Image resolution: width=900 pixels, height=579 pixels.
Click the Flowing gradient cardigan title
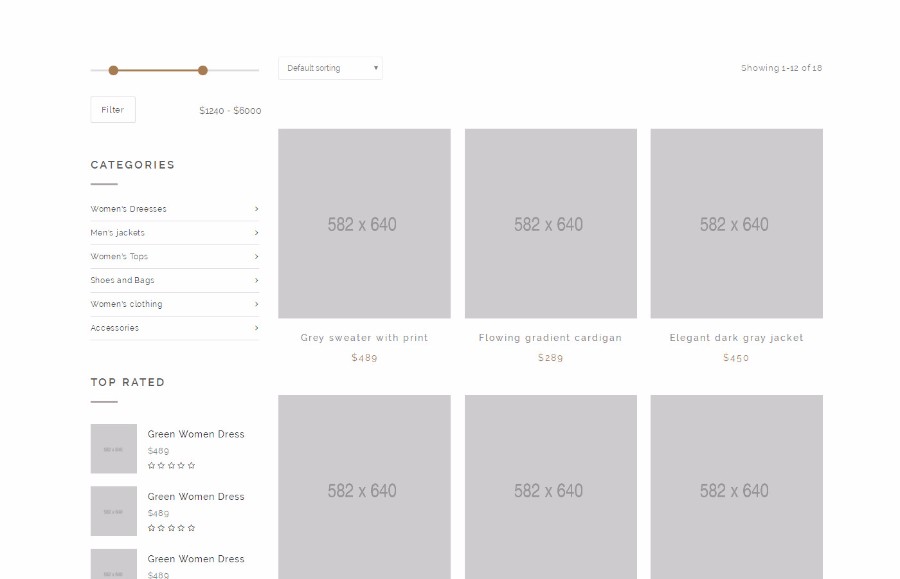550,337
